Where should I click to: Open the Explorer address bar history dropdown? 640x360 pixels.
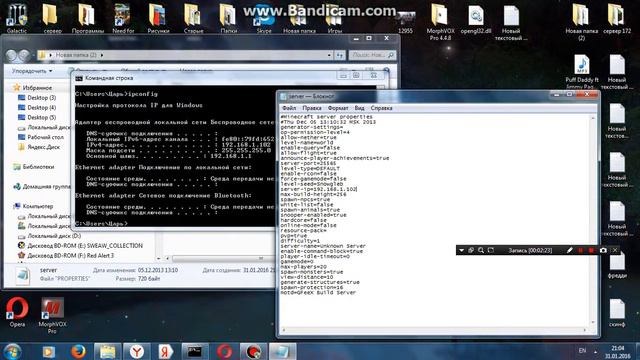click(x=329, y=55)
